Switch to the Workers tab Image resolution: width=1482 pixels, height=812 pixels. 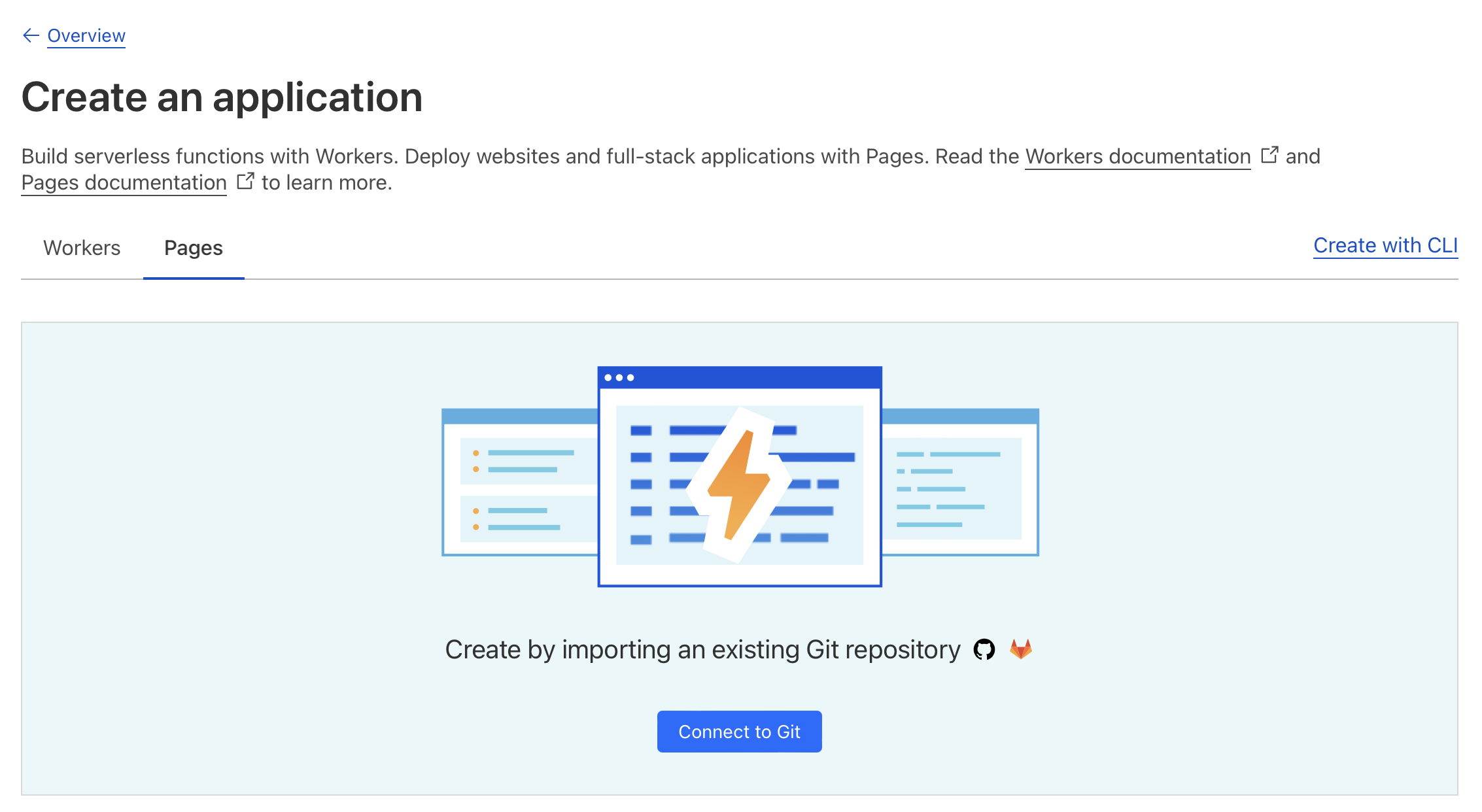tap(82, 248)
